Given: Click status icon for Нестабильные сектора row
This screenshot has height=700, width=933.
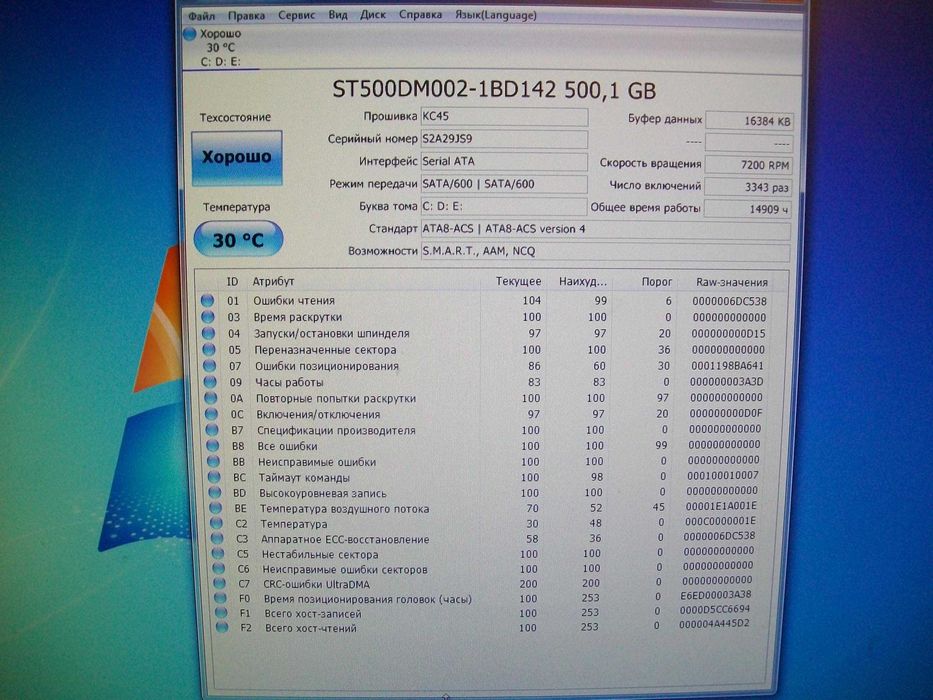Looking at the screenshot, I should point(218,554).
